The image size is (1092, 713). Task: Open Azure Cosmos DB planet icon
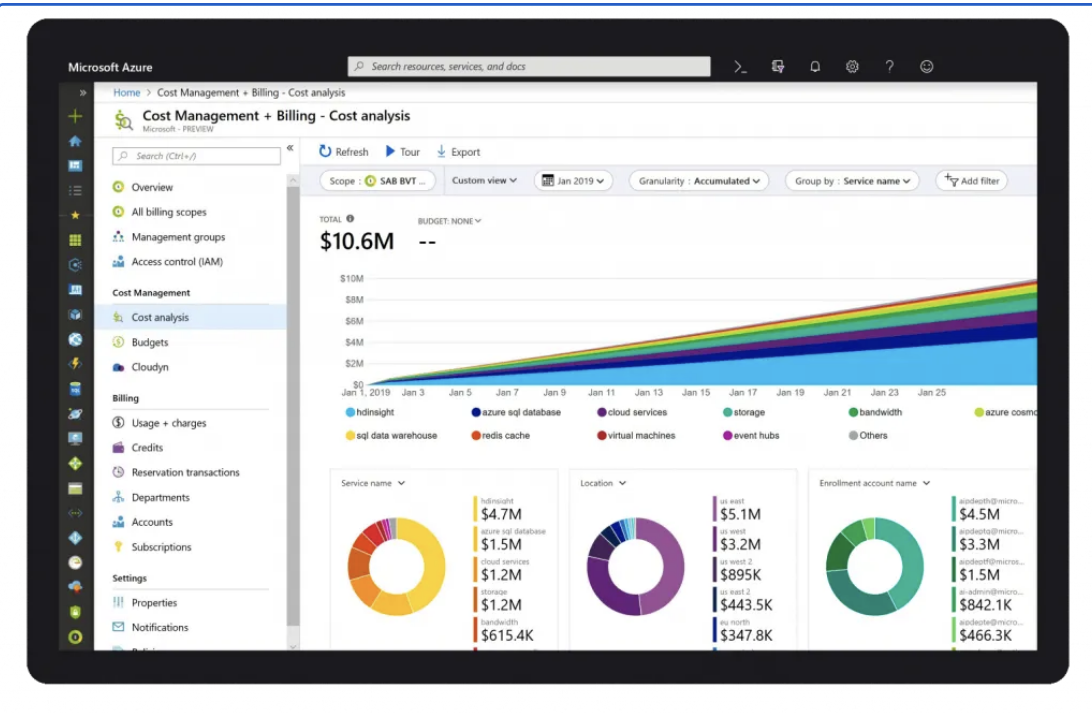pos(75,414)
